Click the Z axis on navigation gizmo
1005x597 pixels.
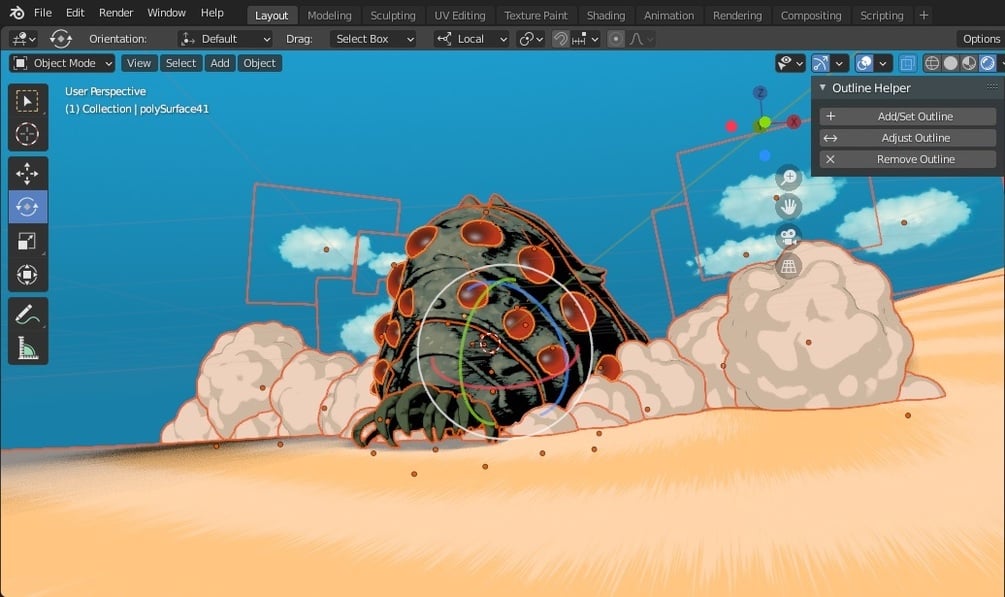(760, 92)
